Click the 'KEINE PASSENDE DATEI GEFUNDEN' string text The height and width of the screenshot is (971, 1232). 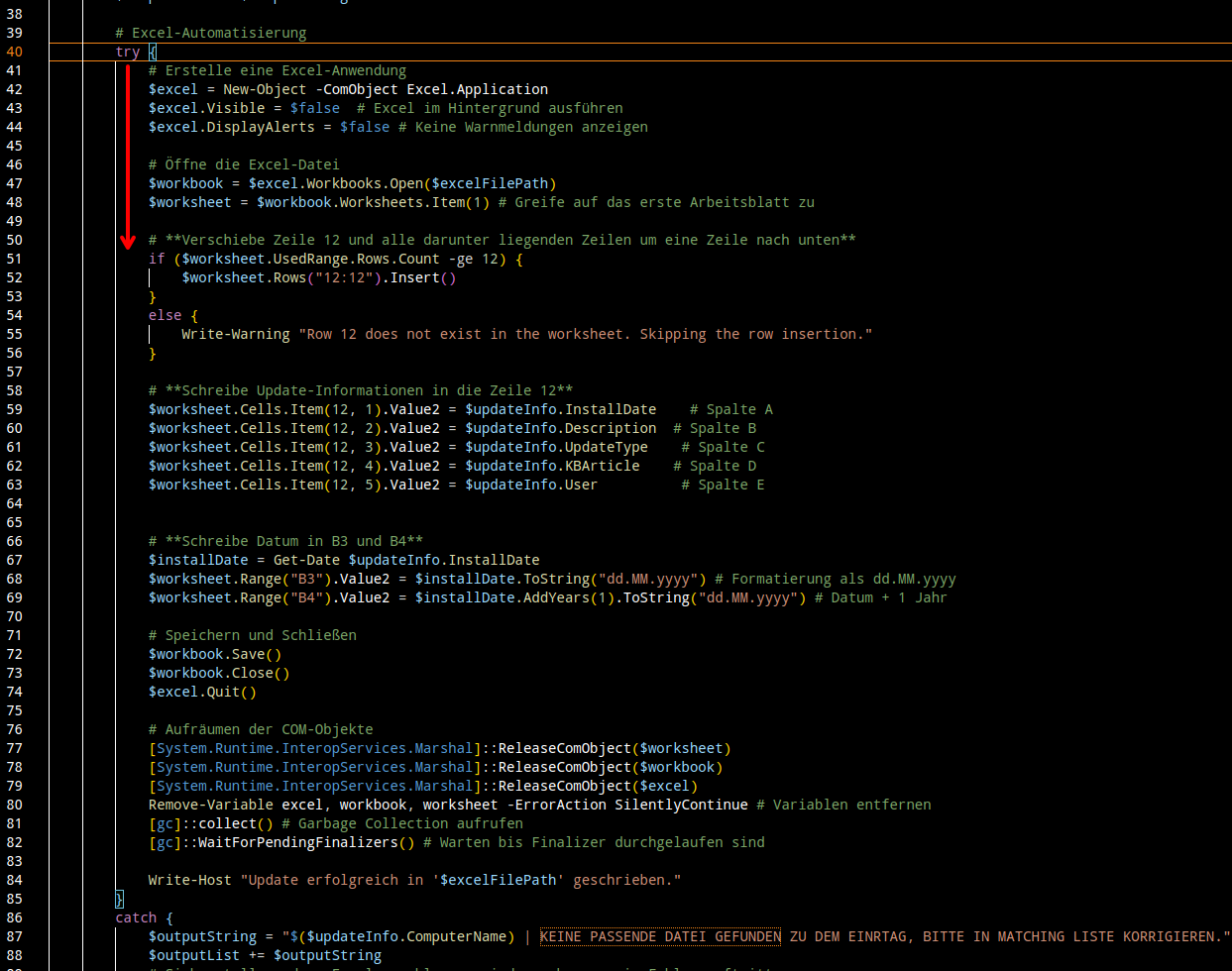pos(660,936)
